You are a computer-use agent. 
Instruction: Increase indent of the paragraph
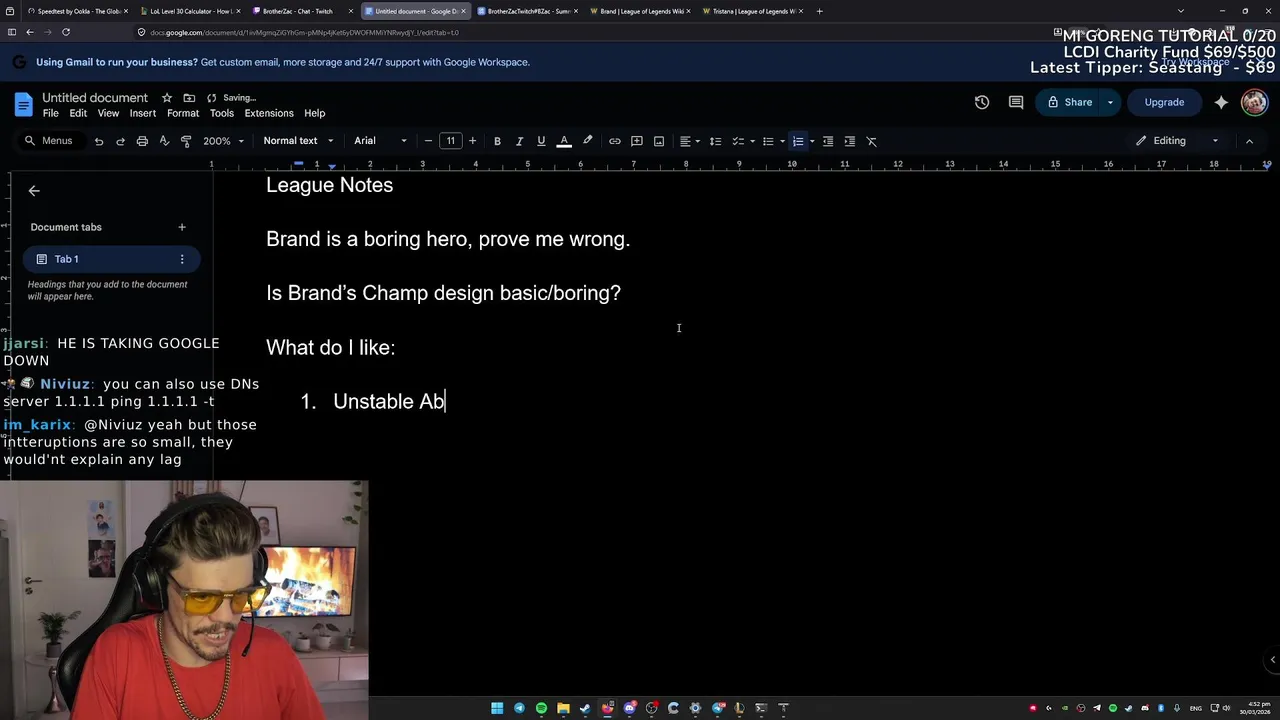[850, 141]
